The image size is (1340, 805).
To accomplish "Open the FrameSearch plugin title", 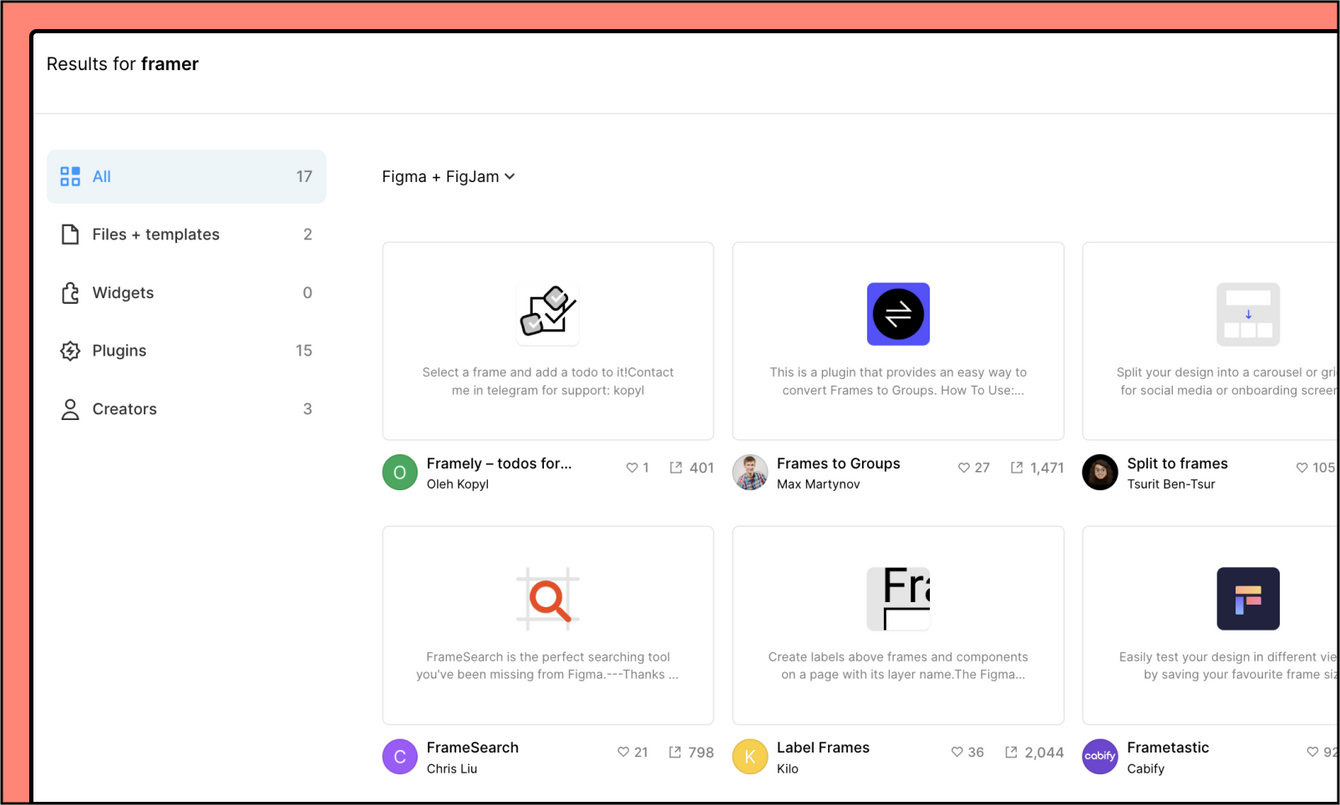I will pos(473,748).
